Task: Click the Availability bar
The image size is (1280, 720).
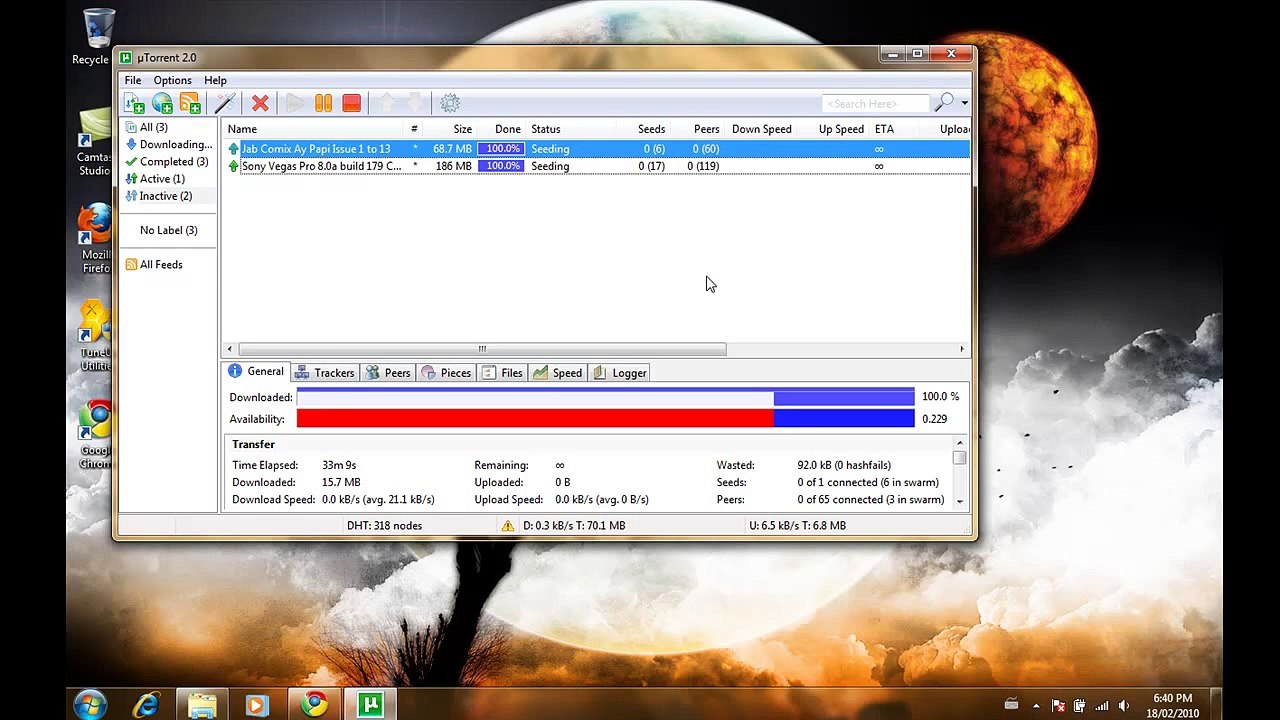Action: [605, 419]
